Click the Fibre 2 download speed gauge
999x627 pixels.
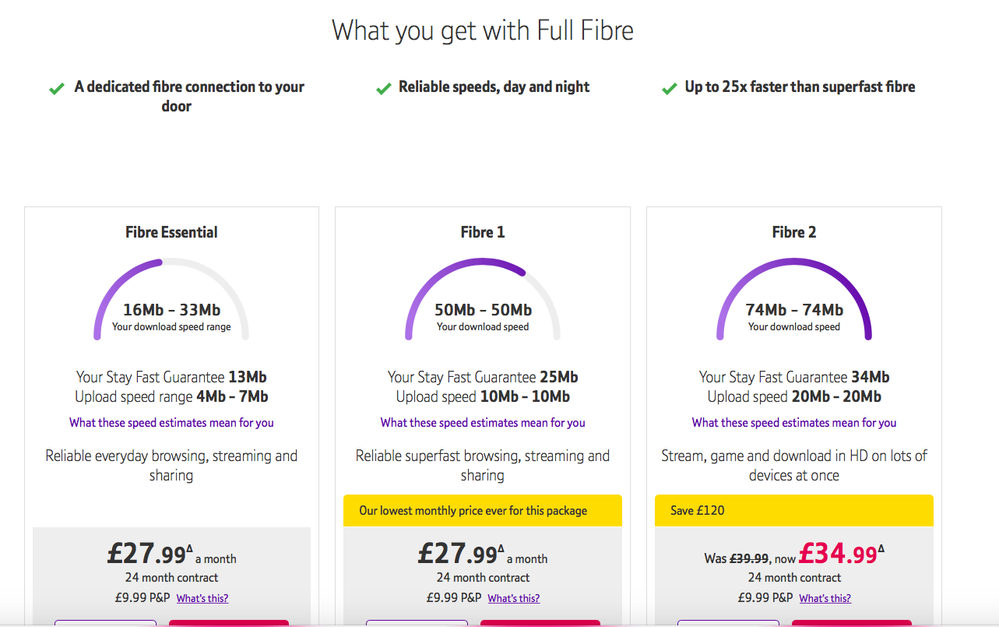coord(794,300)
